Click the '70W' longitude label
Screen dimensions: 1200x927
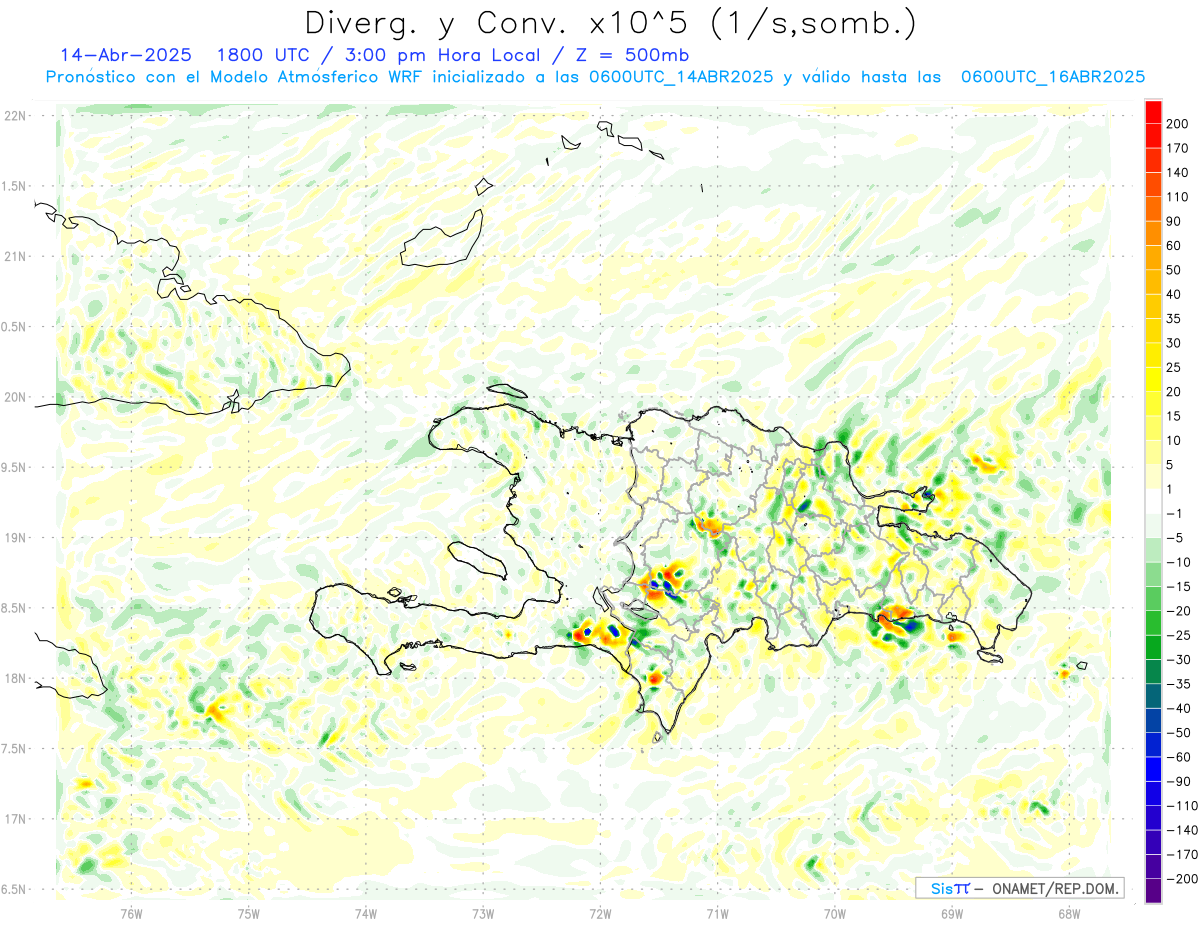tap(835, 912)
